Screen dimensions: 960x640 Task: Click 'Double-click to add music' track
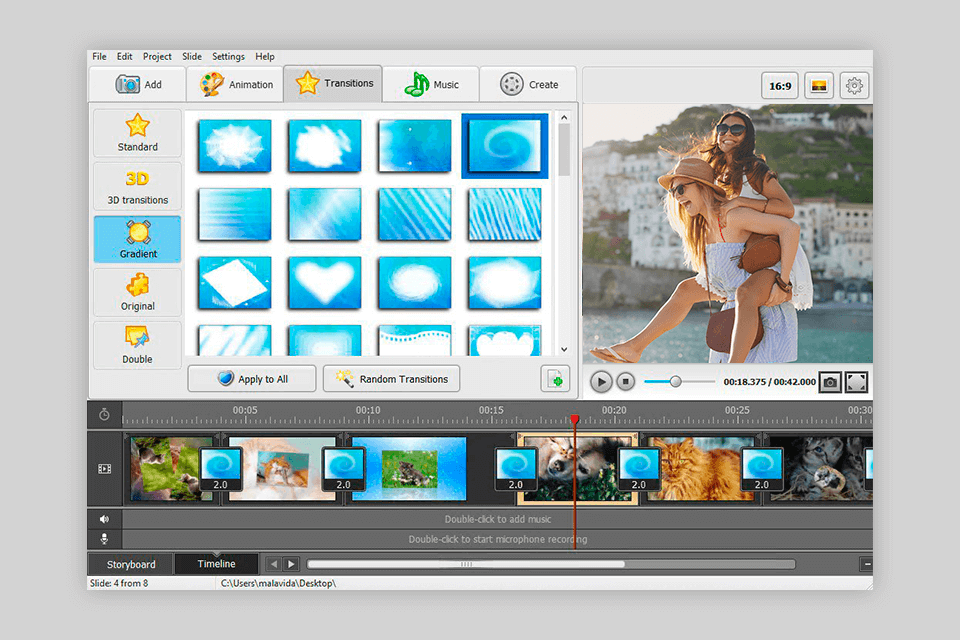(498, 519)
